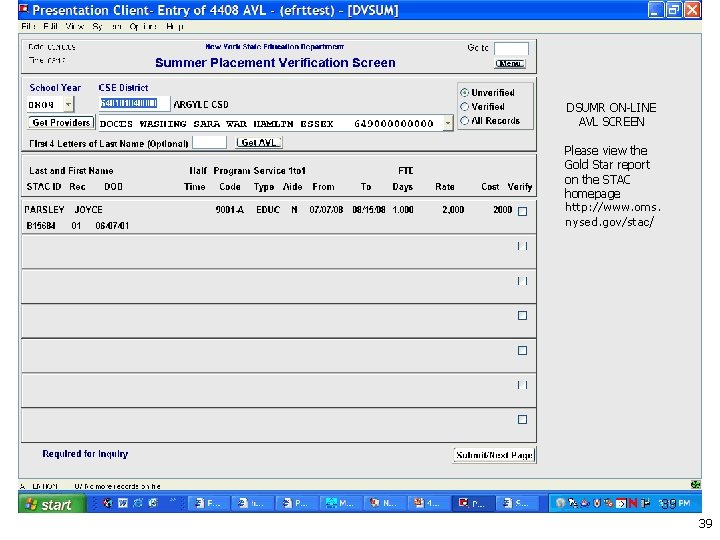Select the All Records radio button
The height and width of the screenshot is (540, 720).
coord(464,121)
